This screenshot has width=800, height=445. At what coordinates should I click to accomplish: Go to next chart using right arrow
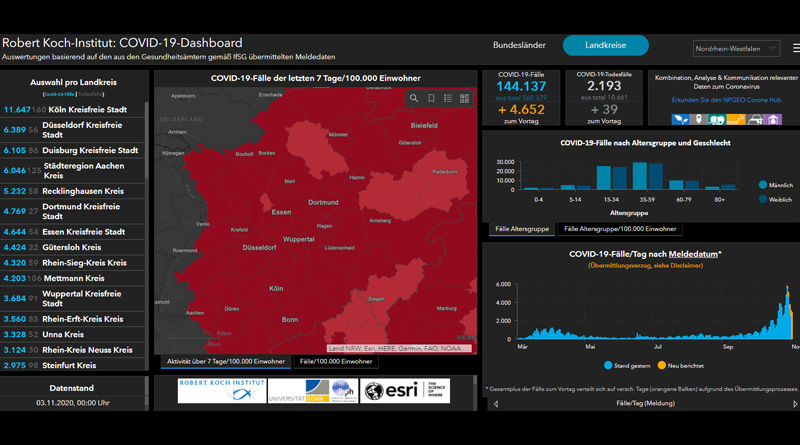tap(795, 404)
